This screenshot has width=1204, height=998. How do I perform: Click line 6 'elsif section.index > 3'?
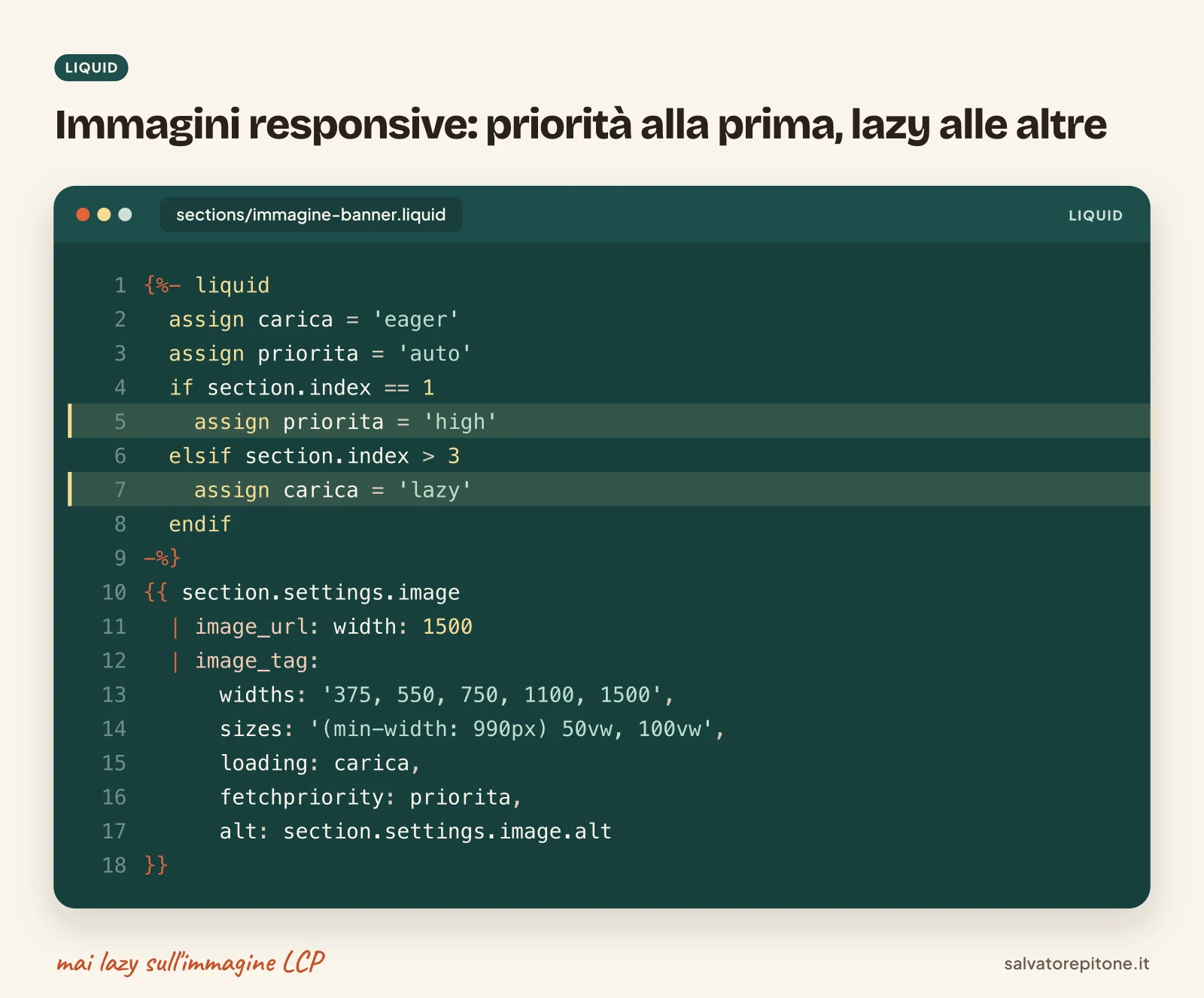click(x=314, y=455)
